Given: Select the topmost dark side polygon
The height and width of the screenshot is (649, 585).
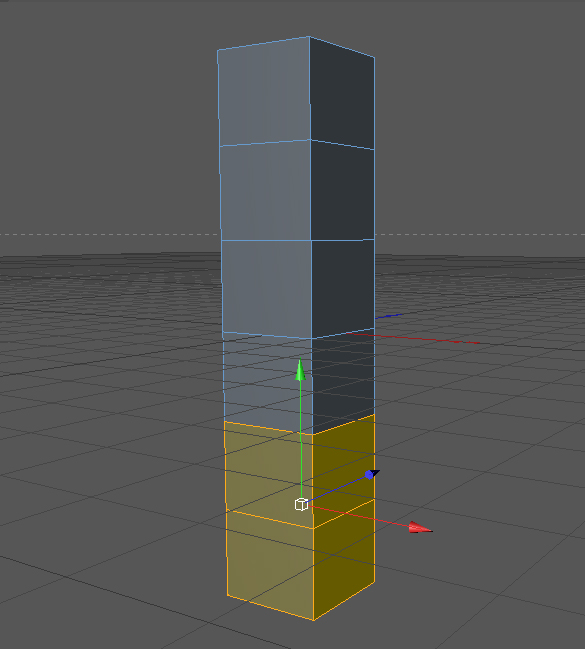Looking at the screenshot, I should (x=342, y=93).
